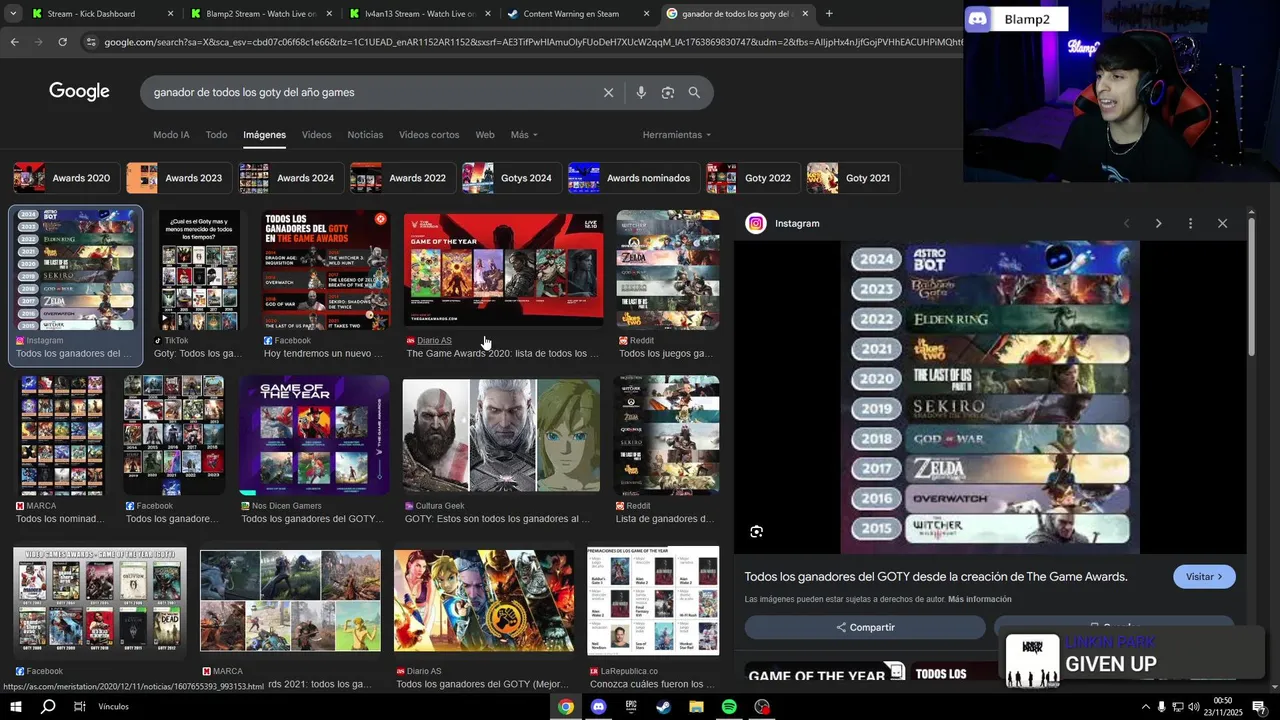Select the Imágenes tab
The height and width of the screenshot is (720, 1280).
tap(264, 135)
